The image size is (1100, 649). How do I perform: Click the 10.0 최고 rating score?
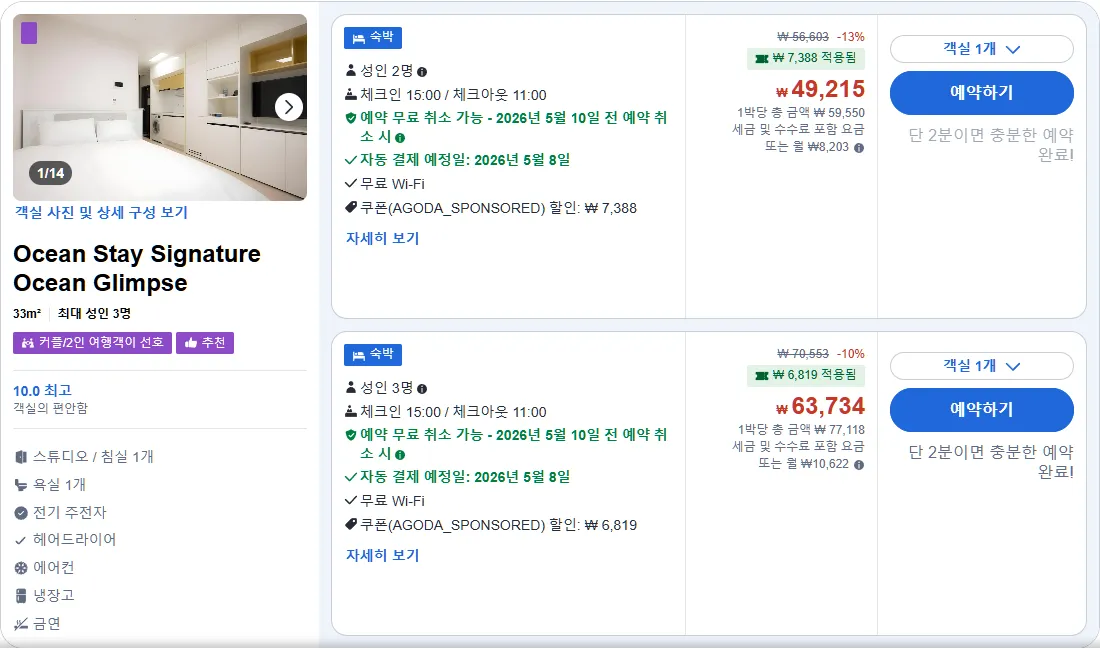pyautogui.click(x=42, y=391)
